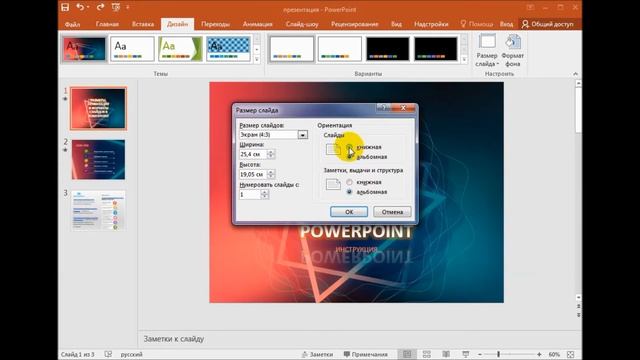Switch to the Transitions (Переходы) tab
The height and width of the screenshot is (360, 640).
click(x=215, y=24)
